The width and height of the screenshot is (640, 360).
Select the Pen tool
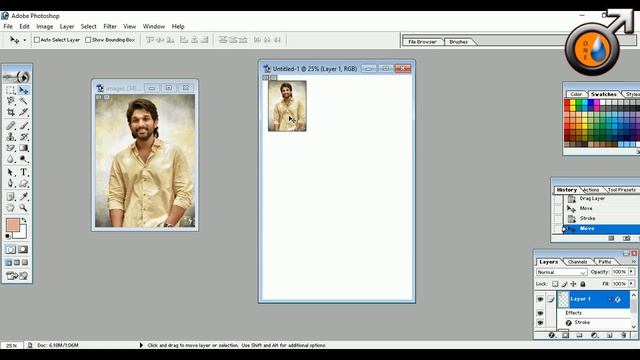click(x=11, y=183)
